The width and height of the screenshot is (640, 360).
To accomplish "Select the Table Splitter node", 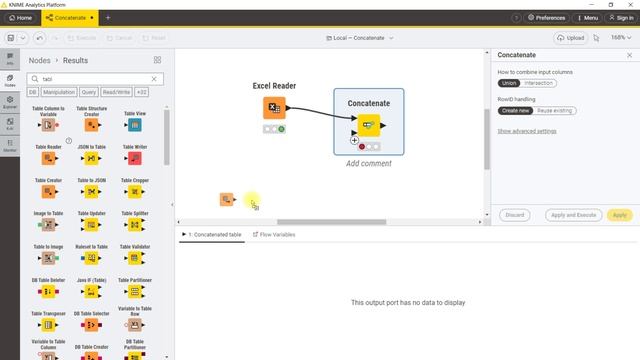I will click(135, 224).
